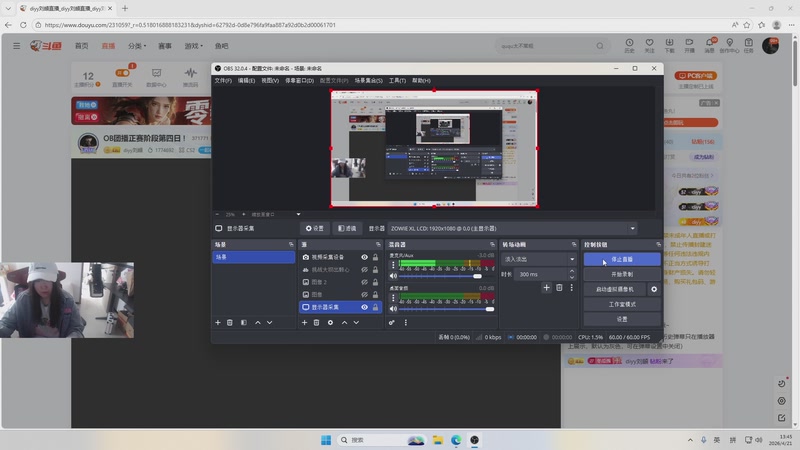The height and width of the screenshot is (450, 800).
Task: Hide the selected 显示器采集 source with its eye
Action: [x=364, y=307]
